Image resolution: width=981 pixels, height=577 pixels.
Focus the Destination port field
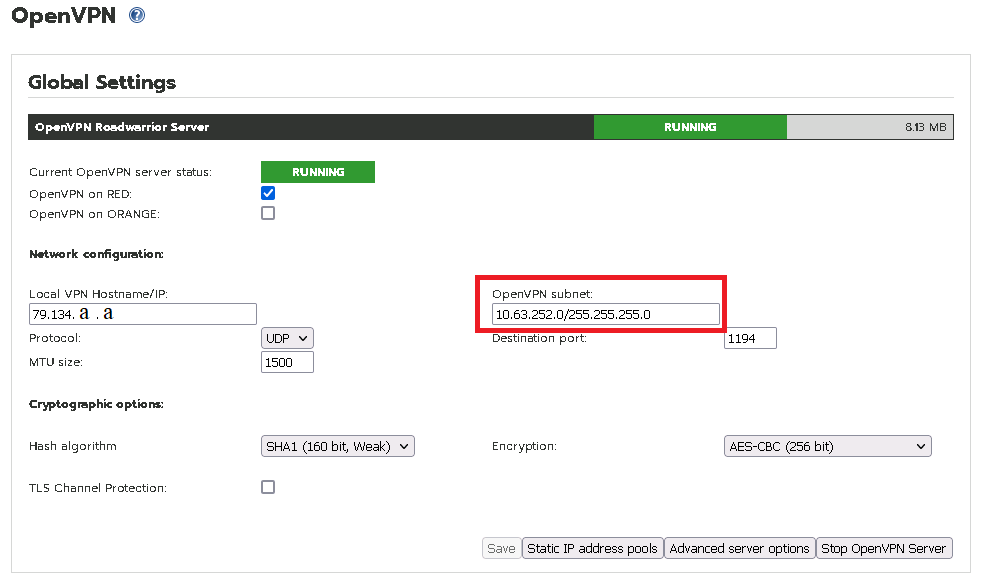(x=750, y=339)
